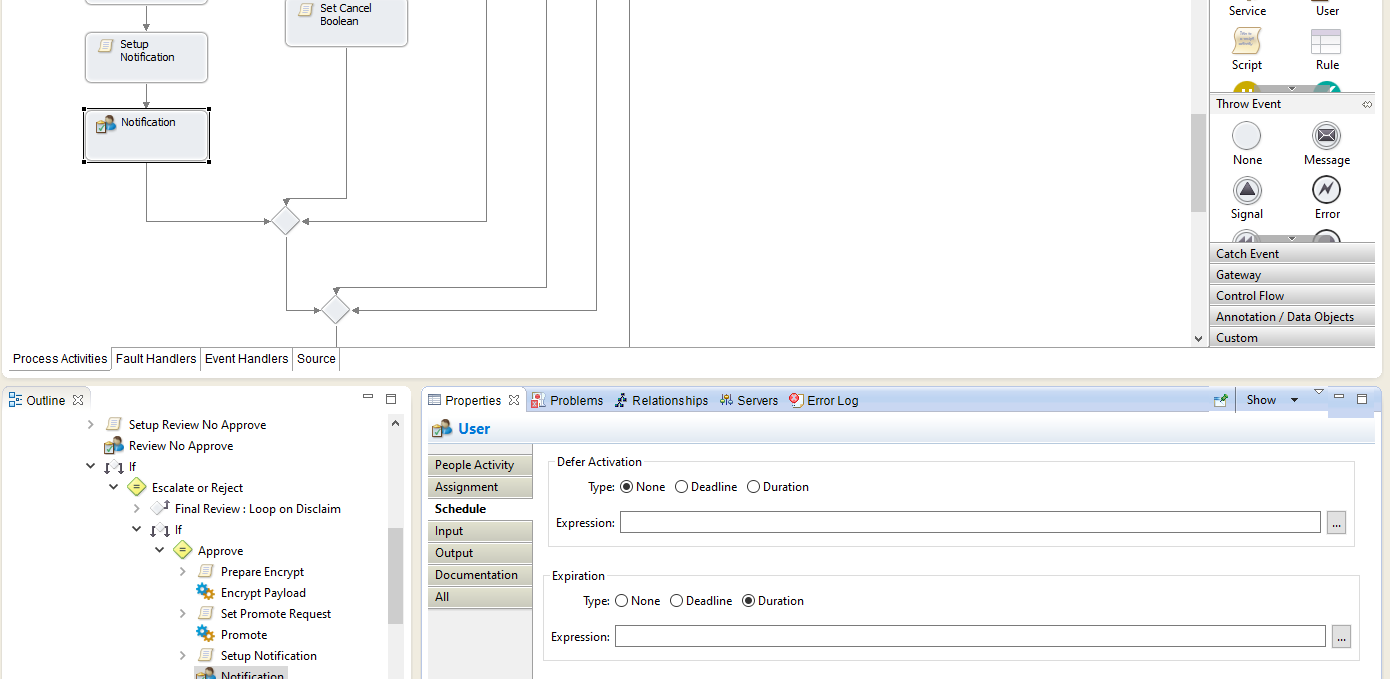
Task: Click the Setup Review No Approve script icon
Action: [x=114, y=425]
